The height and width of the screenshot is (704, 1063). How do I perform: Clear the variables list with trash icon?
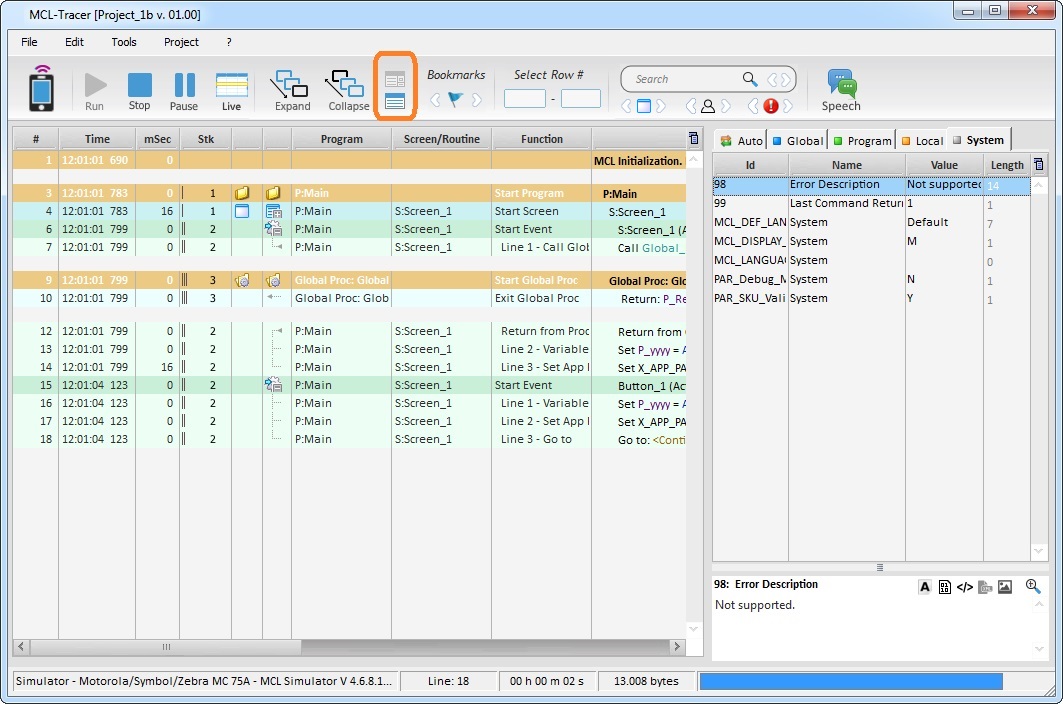point(1038,164)
